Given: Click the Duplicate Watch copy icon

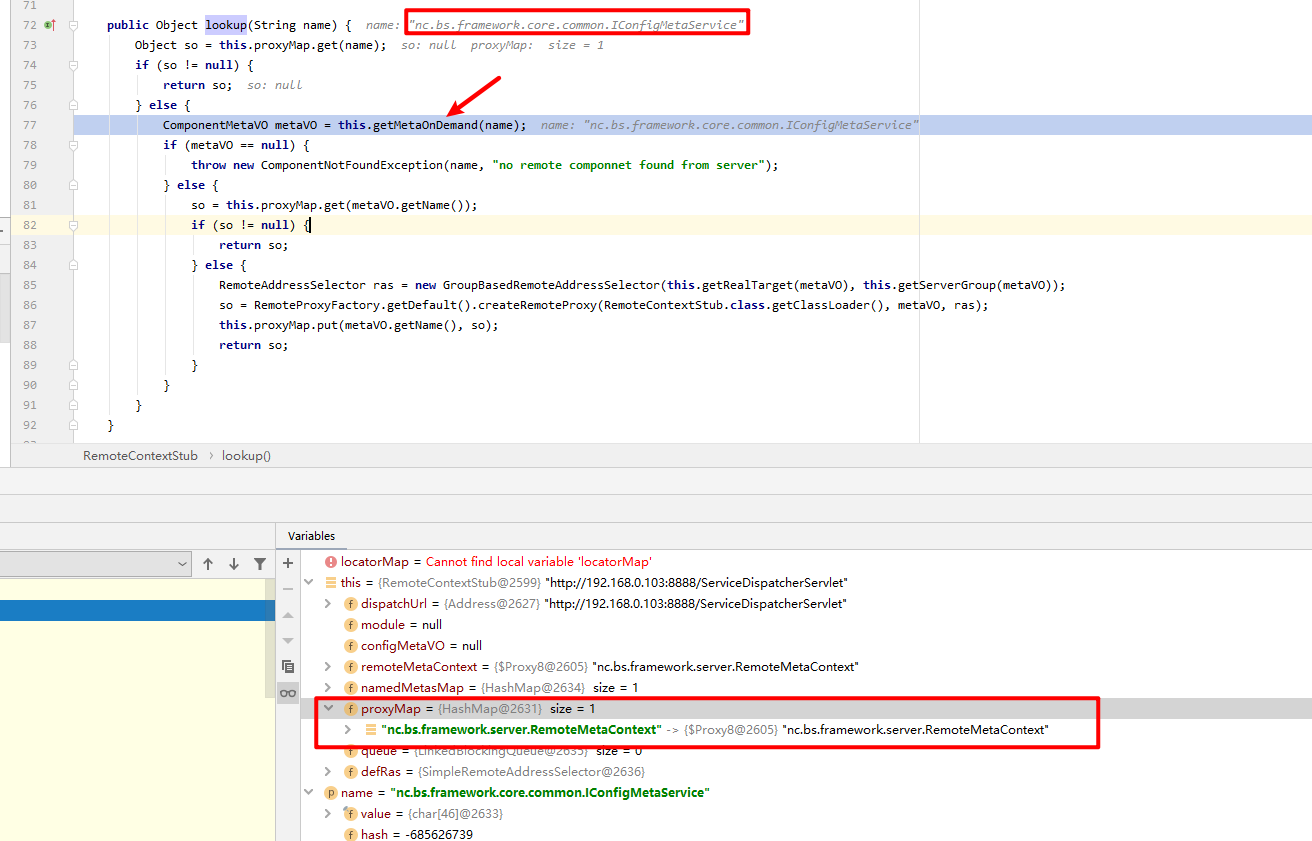Looking at the screenshot, I should (x=288, y=666).
